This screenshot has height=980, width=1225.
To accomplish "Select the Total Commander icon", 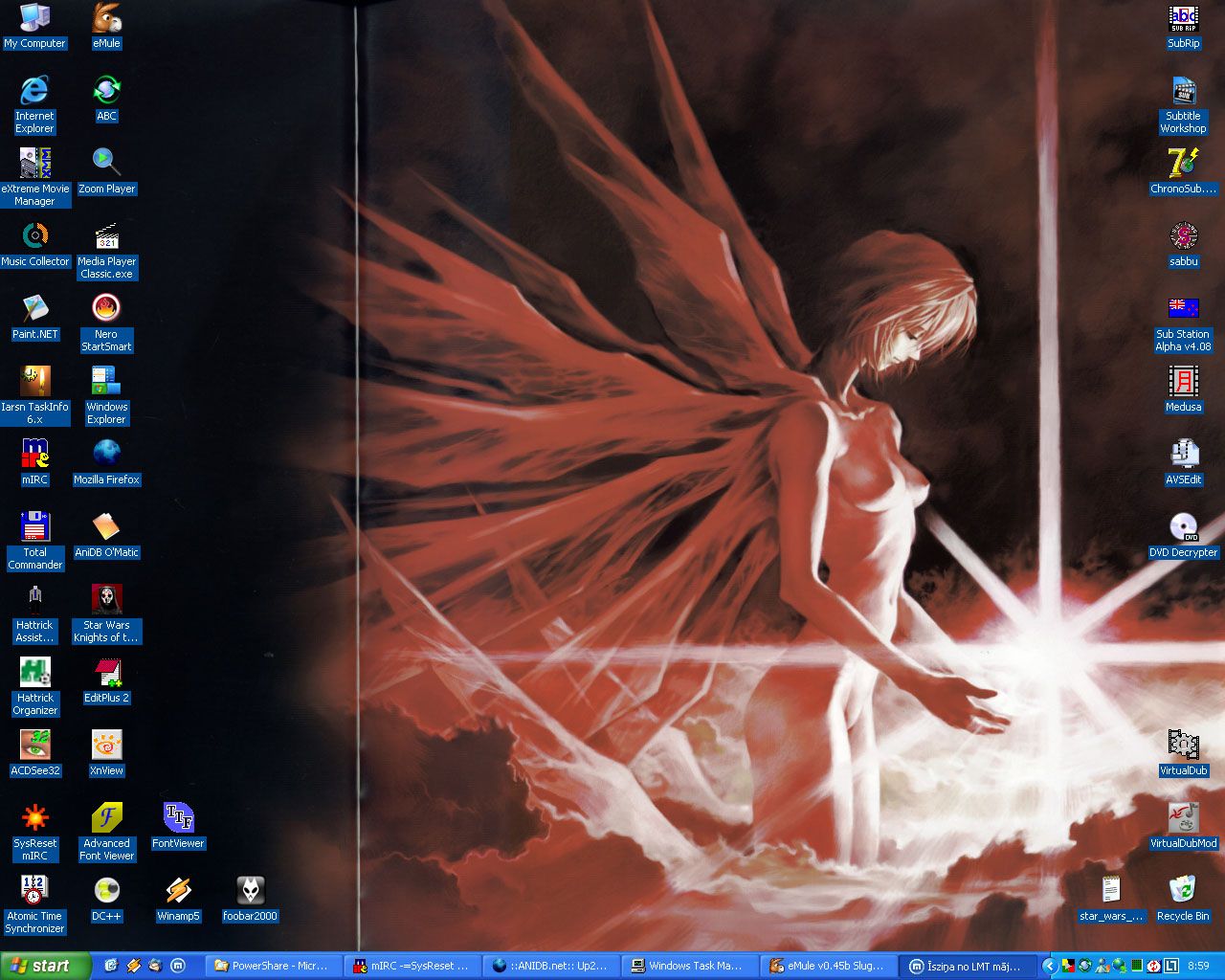I will pos(34,541).
